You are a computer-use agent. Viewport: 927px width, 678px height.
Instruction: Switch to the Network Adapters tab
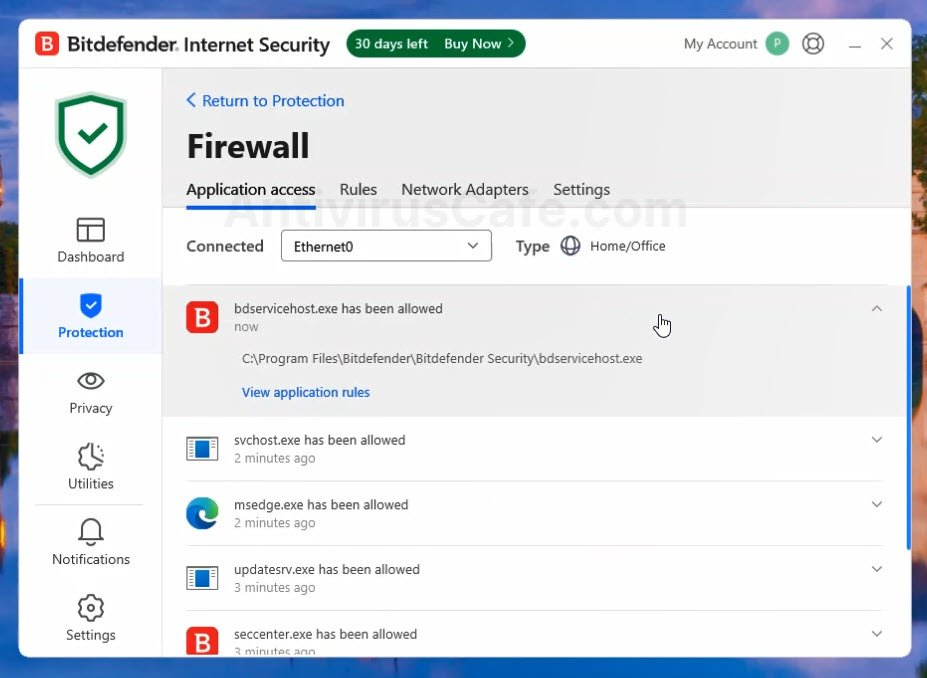click(465, 190)
